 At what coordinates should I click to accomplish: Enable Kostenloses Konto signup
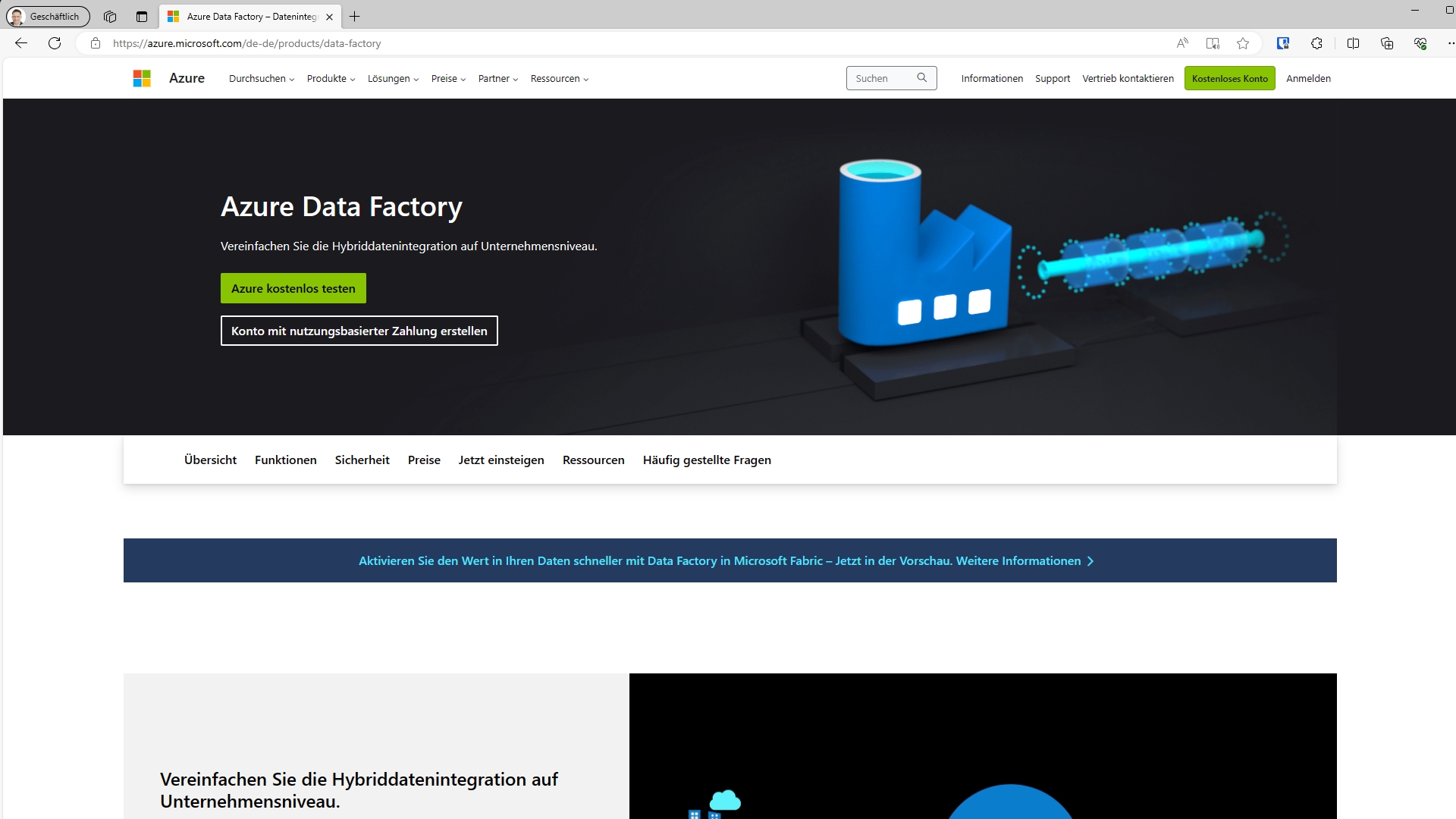[x=1229, y=78]
